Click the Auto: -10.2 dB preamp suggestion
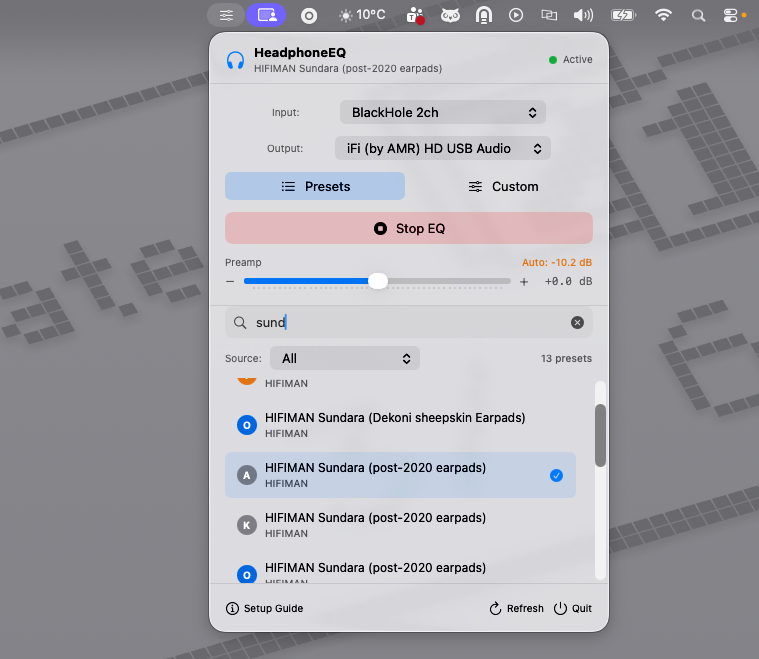Screen dimensions: 759x659 click(x=557, y=262)
